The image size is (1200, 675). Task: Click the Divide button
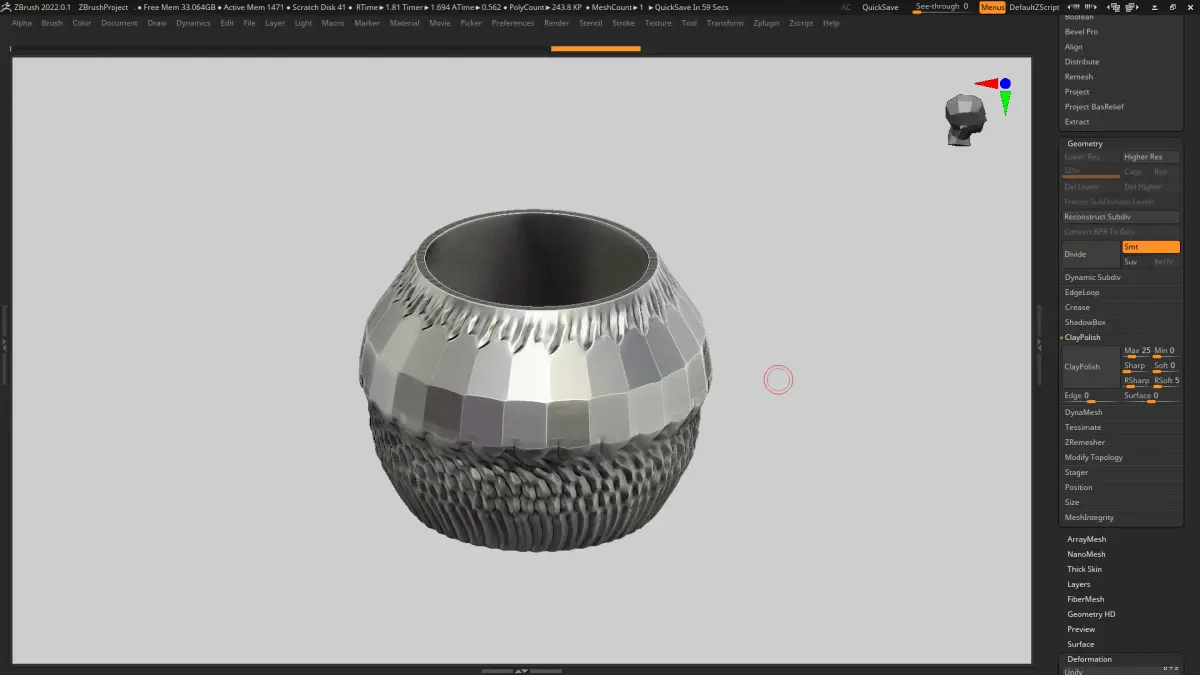coord(1091,254)
